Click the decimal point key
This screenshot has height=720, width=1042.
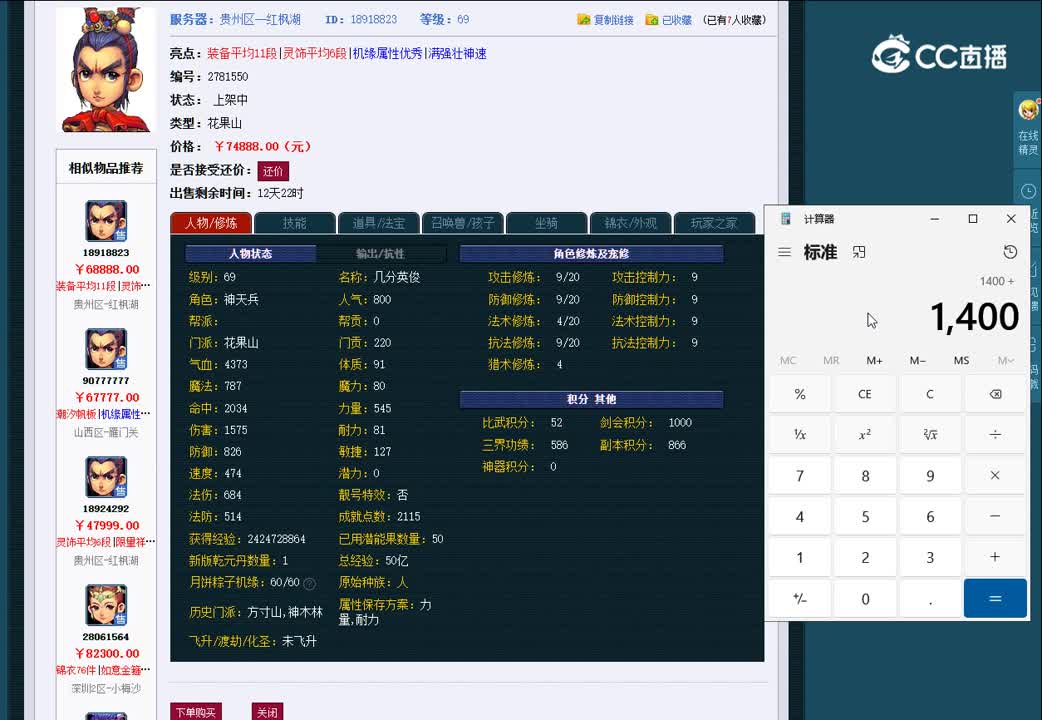point(930,598)
